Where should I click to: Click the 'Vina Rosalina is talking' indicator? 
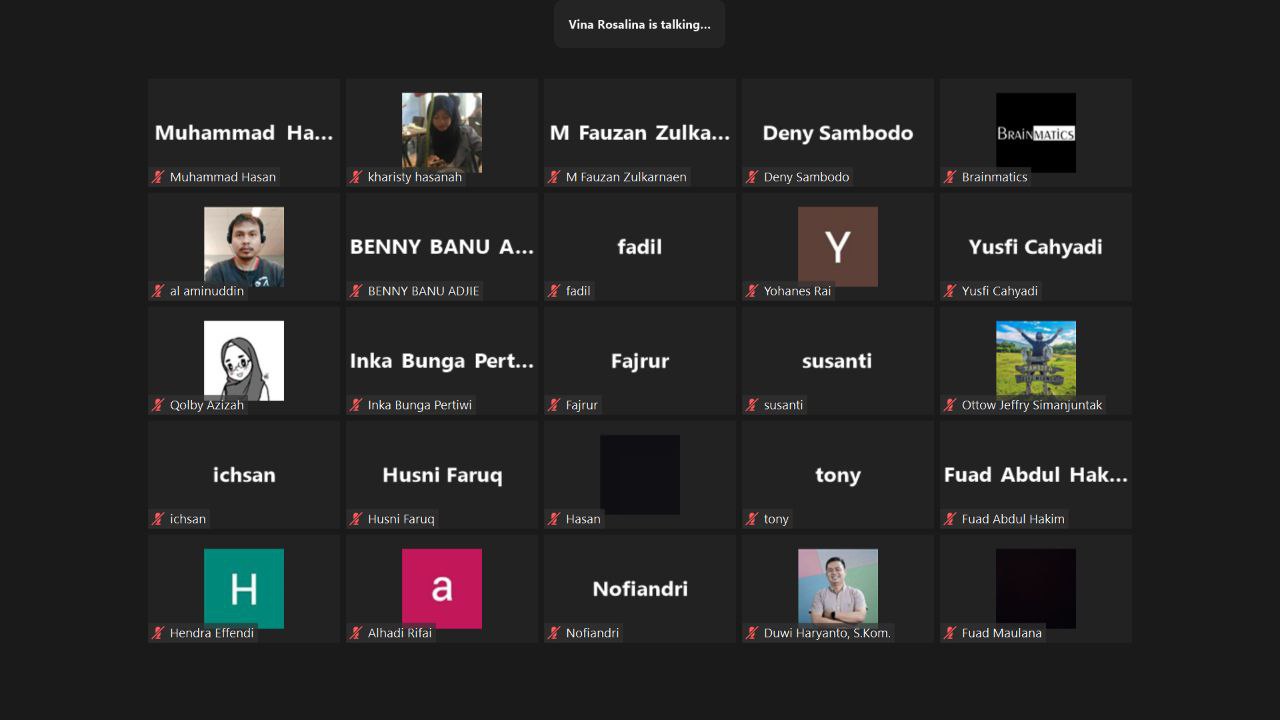[639, 24]
